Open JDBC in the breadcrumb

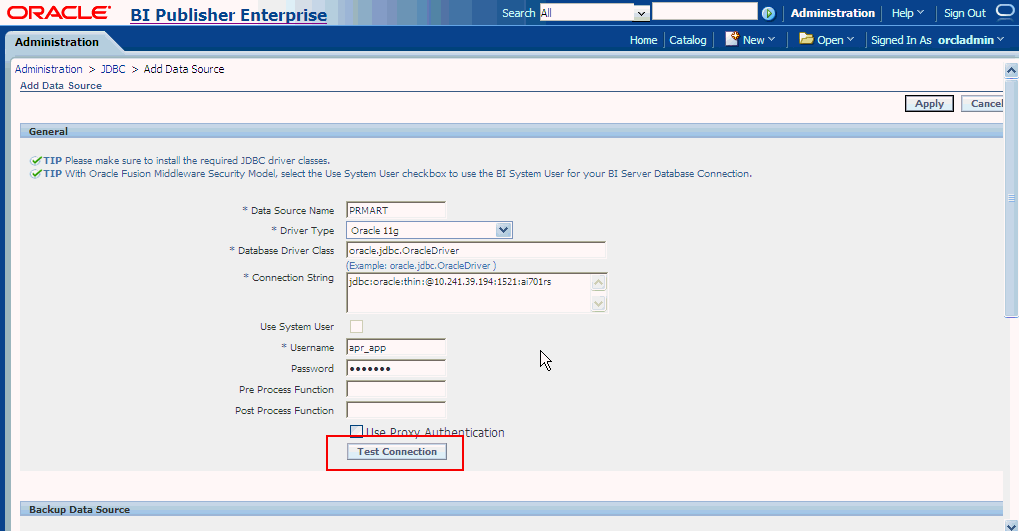(x=113, y=69)
